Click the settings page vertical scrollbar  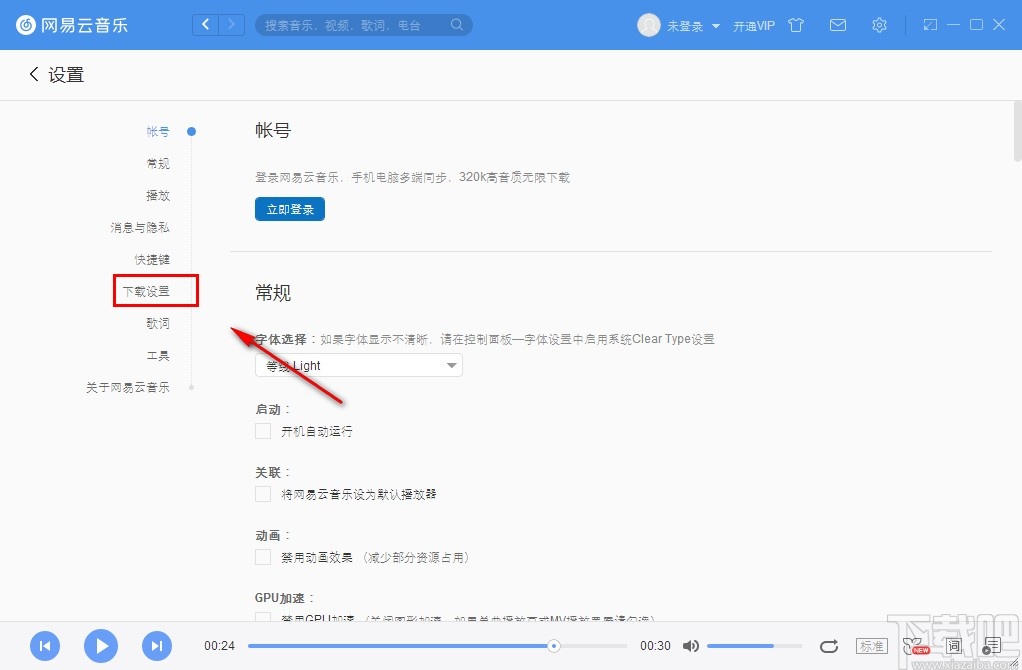point(1017,132)
